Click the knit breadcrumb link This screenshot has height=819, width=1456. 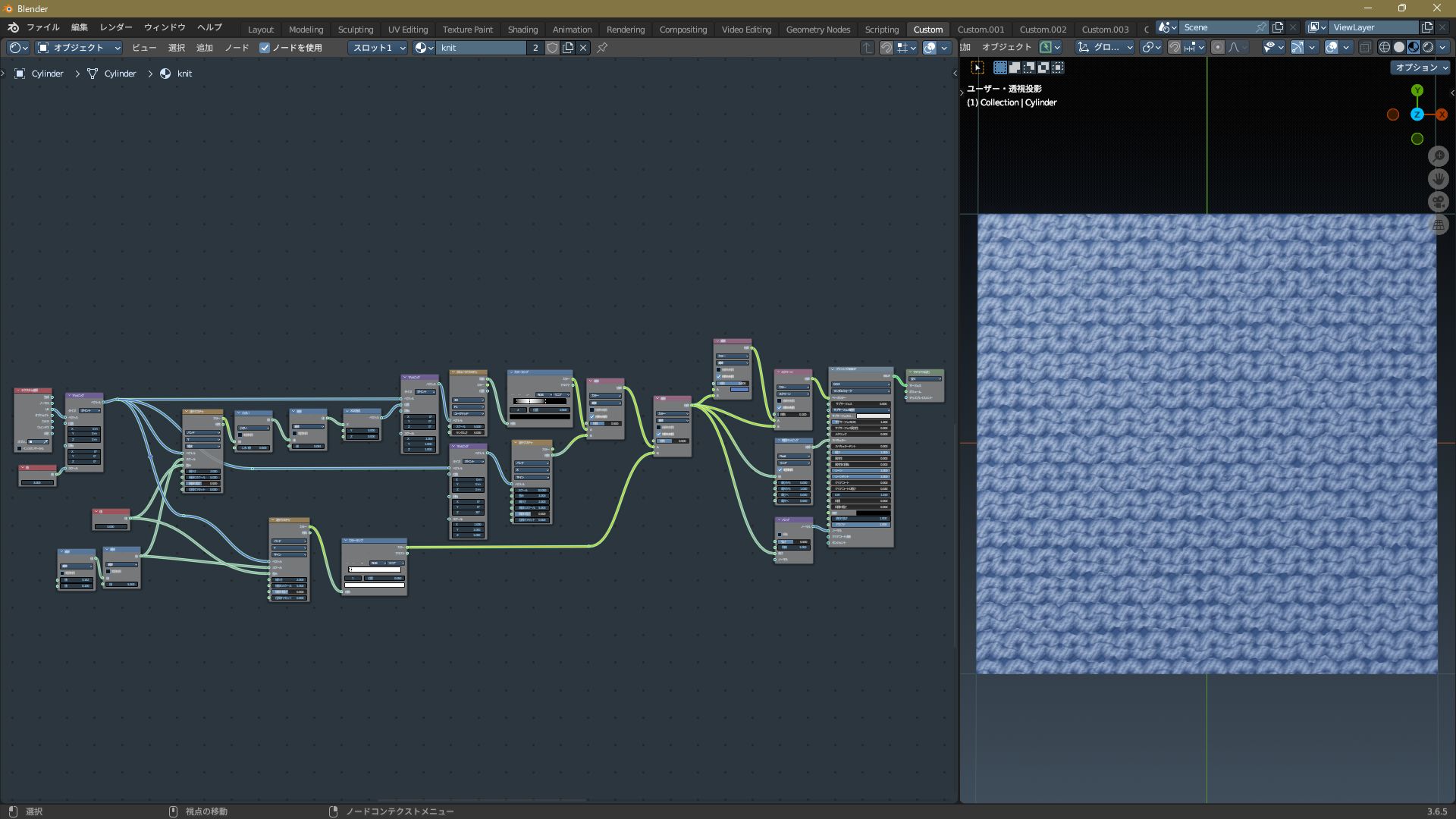[x=184, y=74]
